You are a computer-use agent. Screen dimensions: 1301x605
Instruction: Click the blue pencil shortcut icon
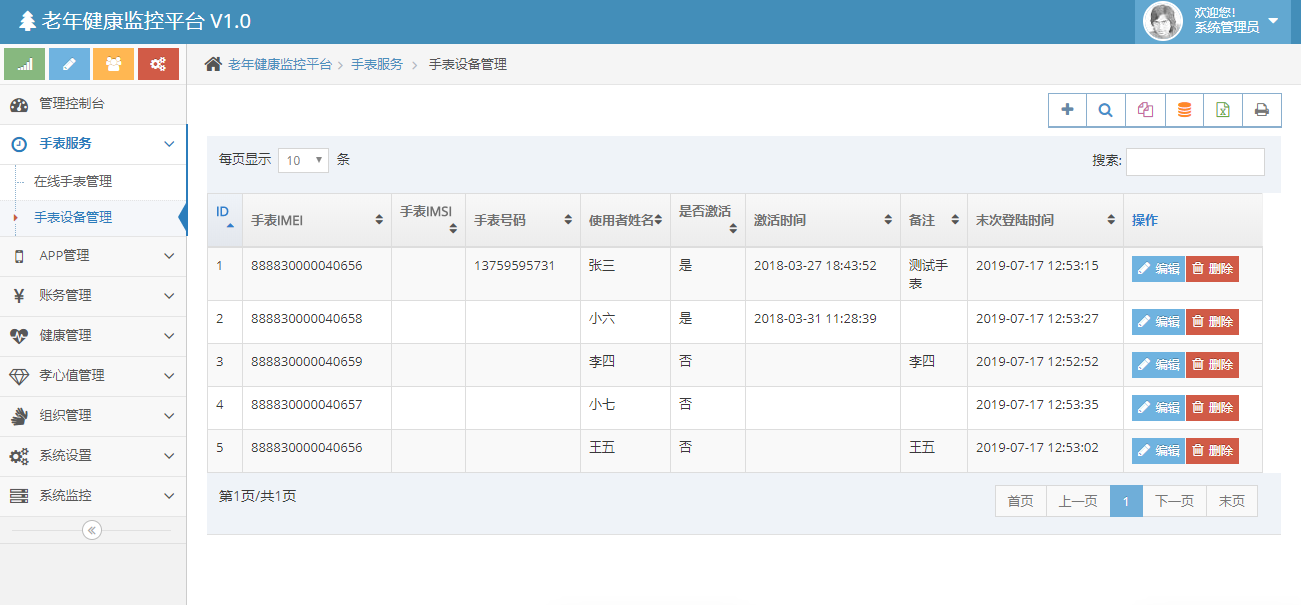[69, 64]
